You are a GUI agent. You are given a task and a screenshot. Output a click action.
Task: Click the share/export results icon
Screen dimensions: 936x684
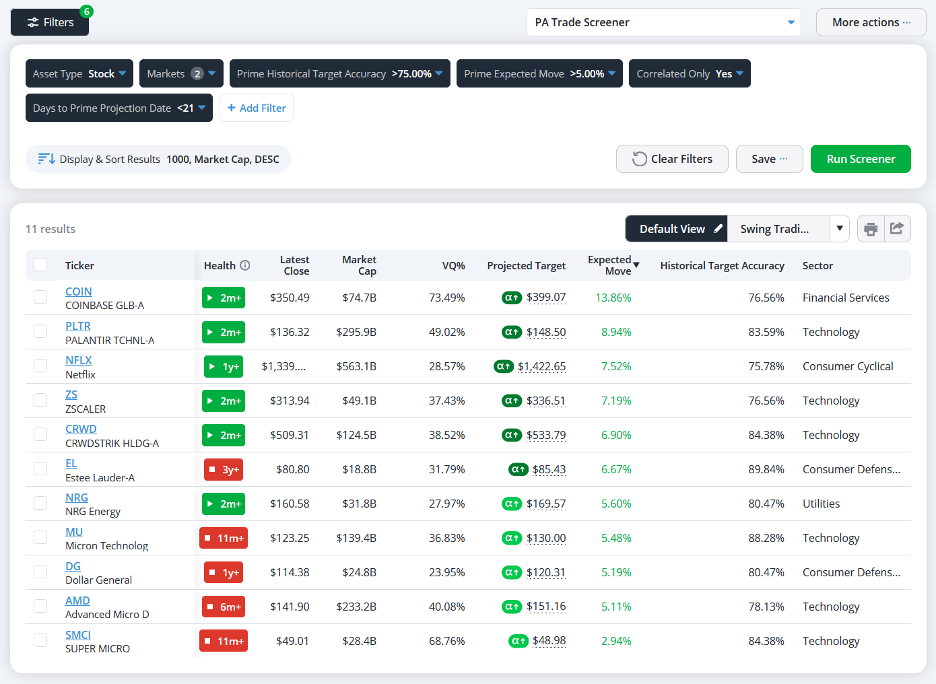[x=897, y=229]
